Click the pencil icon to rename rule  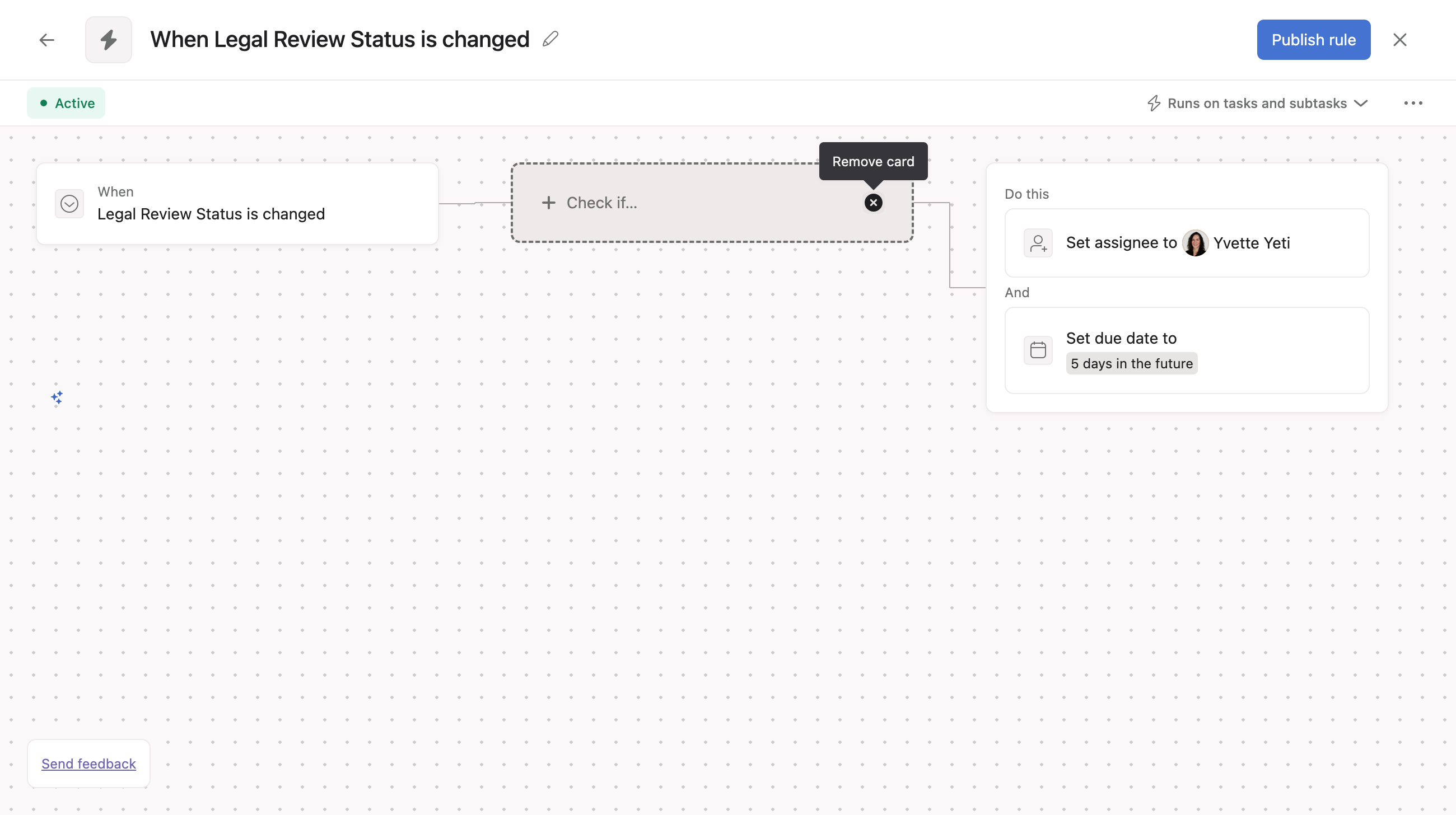tap(550, 39)
